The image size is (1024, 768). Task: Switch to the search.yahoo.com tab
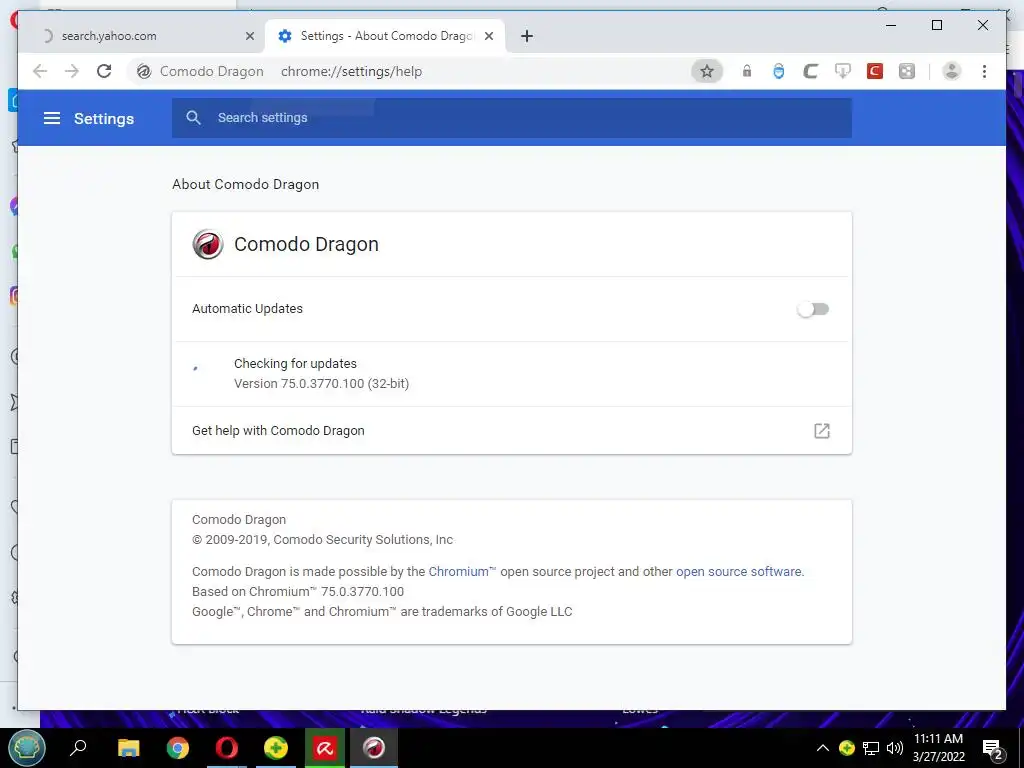[142, 36]
